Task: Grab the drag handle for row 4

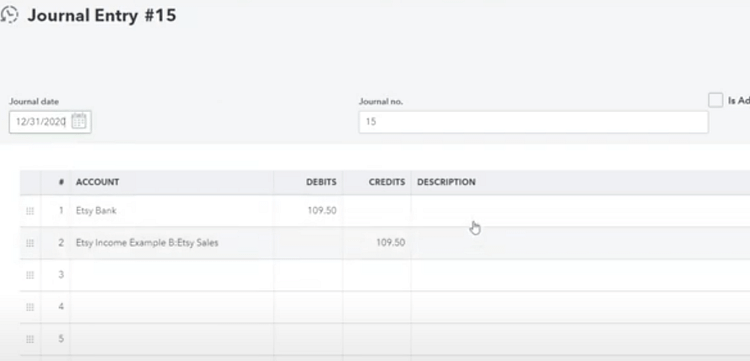Action: click(x=30, y=307)
